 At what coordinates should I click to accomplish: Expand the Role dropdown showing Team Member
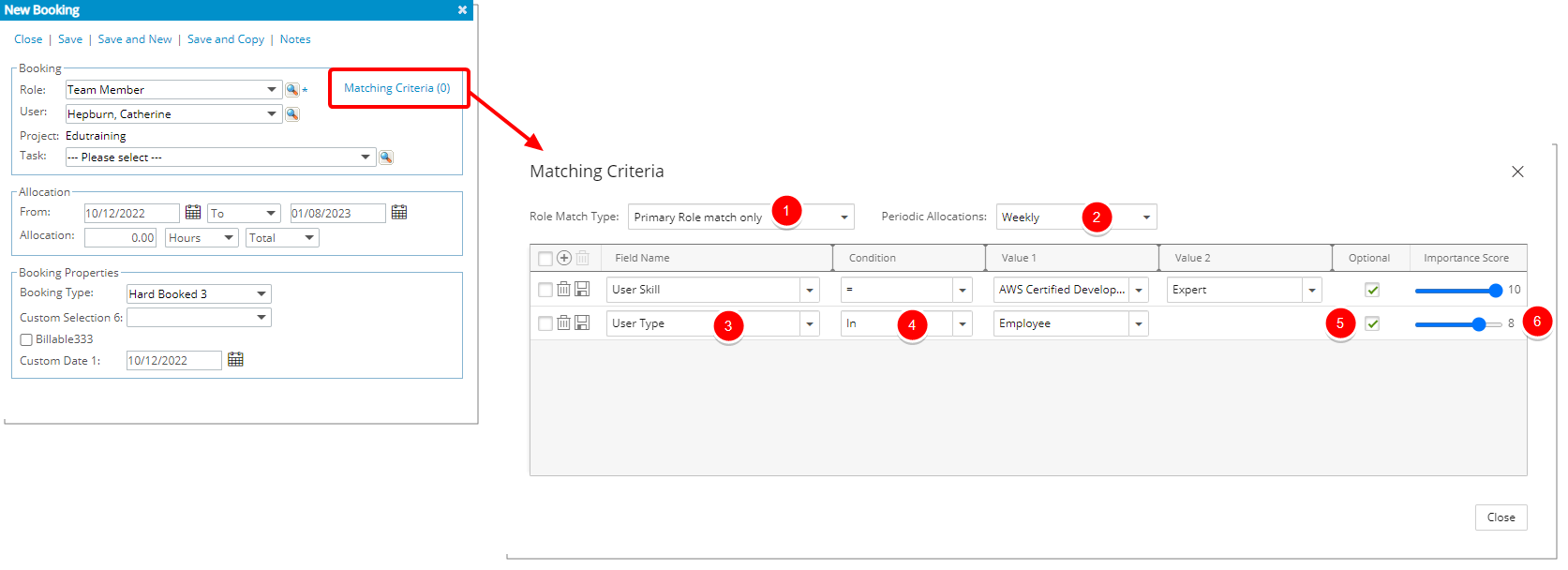272,90
